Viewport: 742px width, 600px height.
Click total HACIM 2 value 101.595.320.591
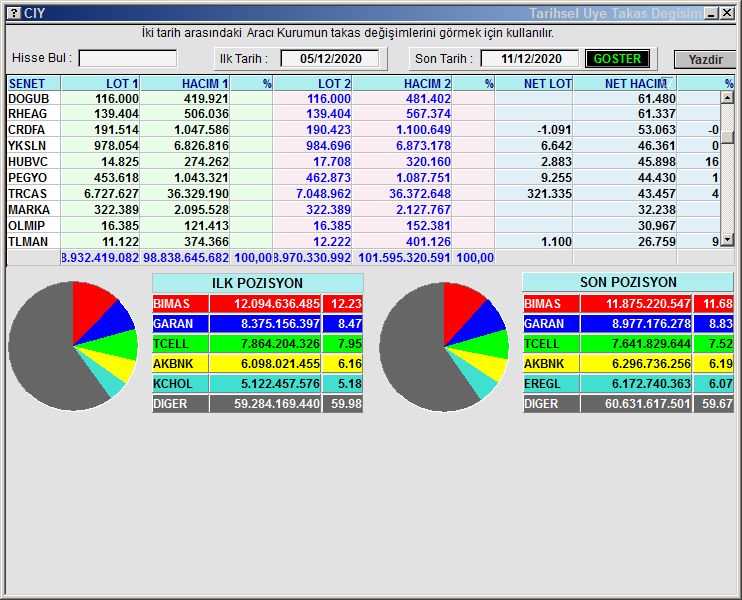404,258
